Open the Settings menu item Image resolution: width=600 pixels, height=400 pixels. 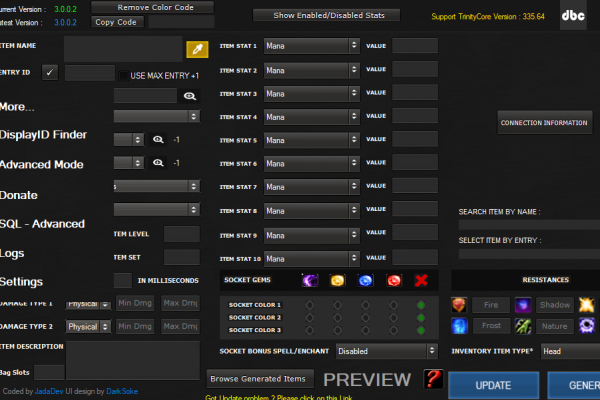coord(21,282)
